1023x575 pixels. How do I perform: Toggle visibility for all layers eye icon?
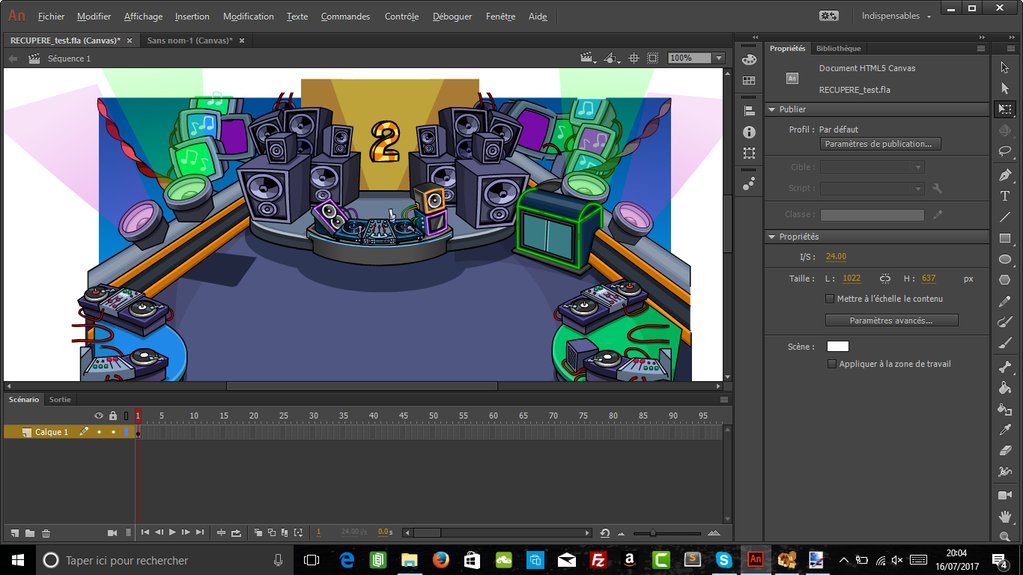click(x=99, y=416)
